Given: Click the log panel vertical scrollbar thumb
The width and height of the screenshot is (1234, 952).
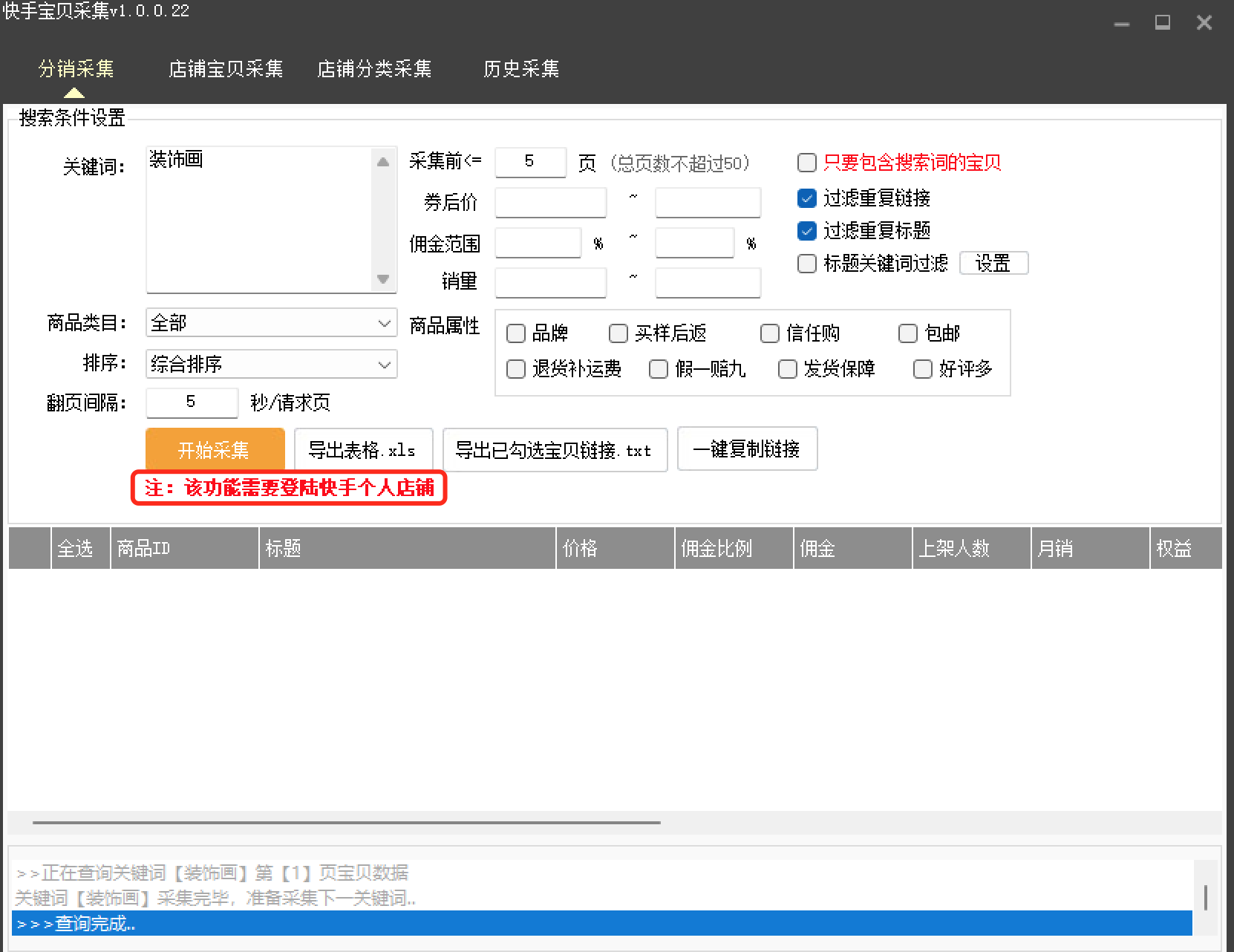Looking at the screenshot, I should coord(1205,898).
